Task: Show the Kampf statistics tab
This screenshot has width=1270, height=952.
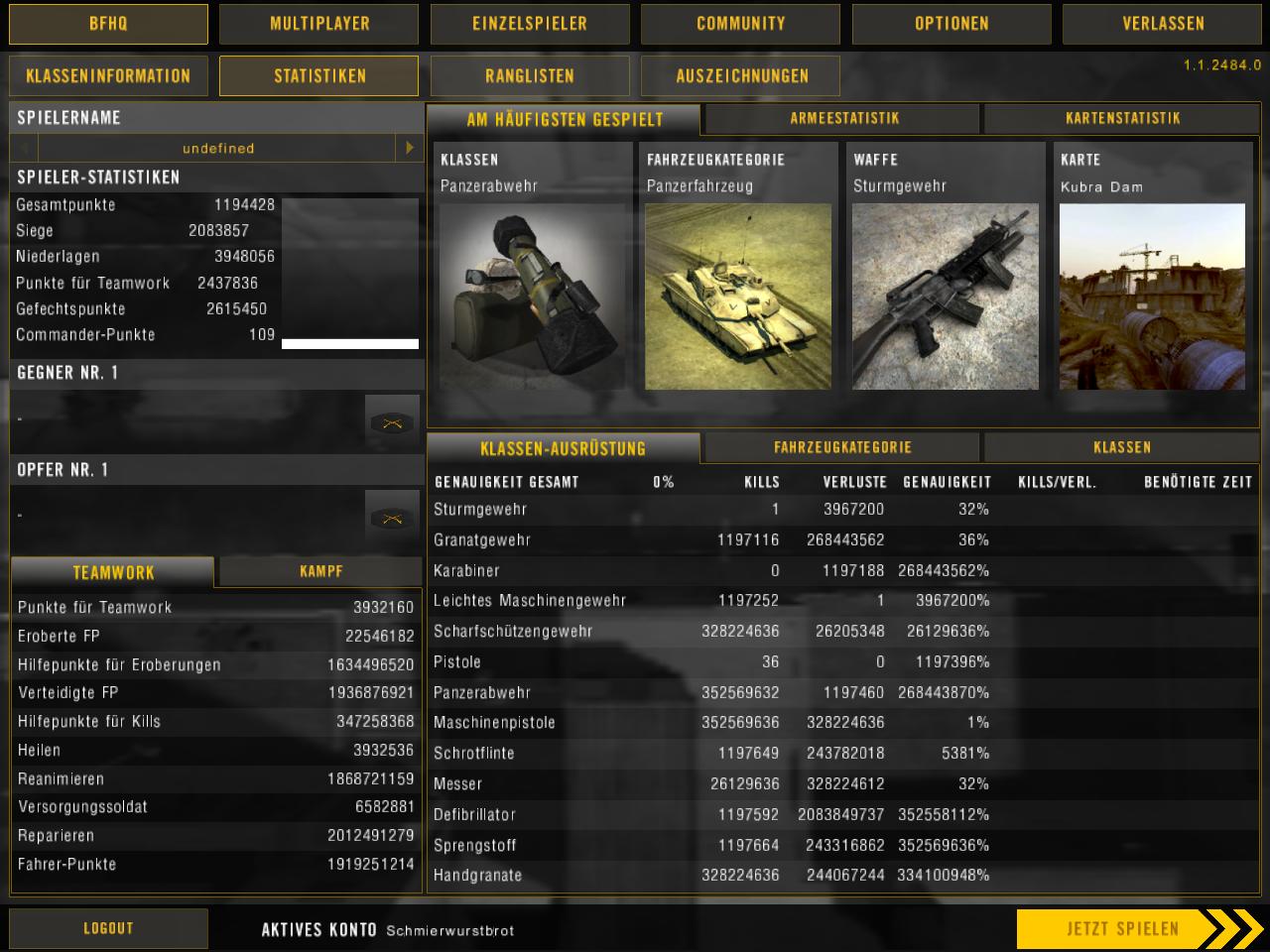Action: 320,571
